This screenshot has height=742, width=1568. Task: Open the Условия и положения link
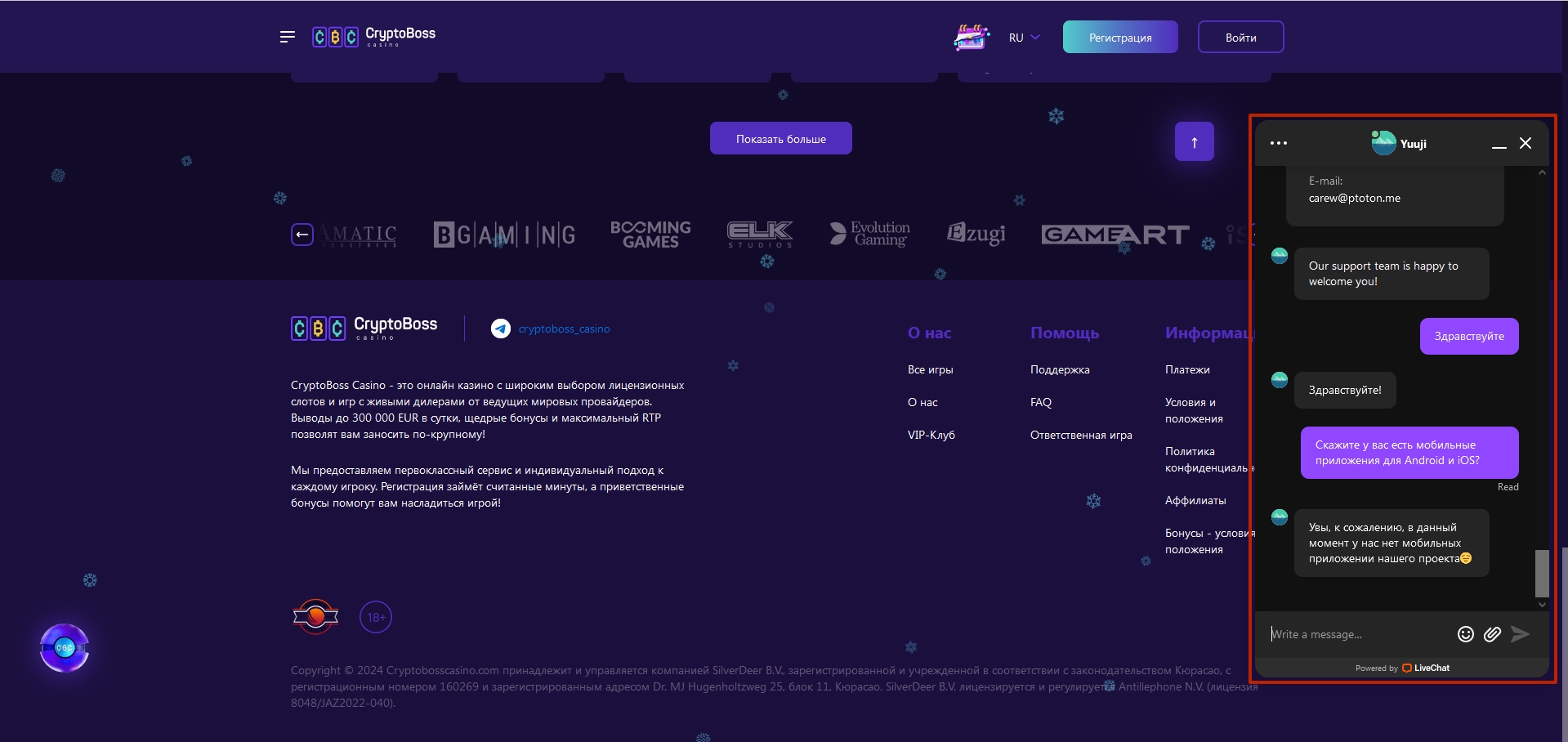click(x=1194, y=410)
